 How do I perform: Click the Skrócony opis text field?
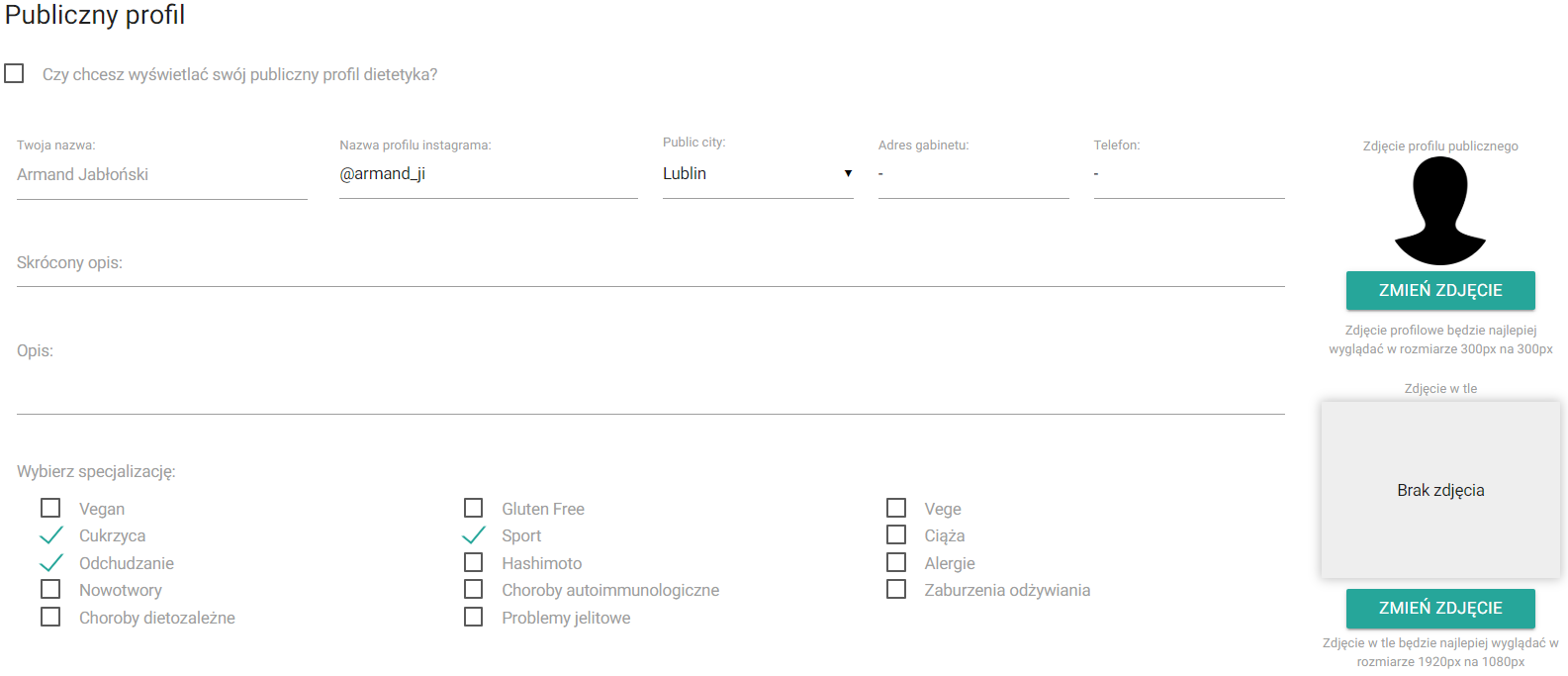click(x=650, y=264)
